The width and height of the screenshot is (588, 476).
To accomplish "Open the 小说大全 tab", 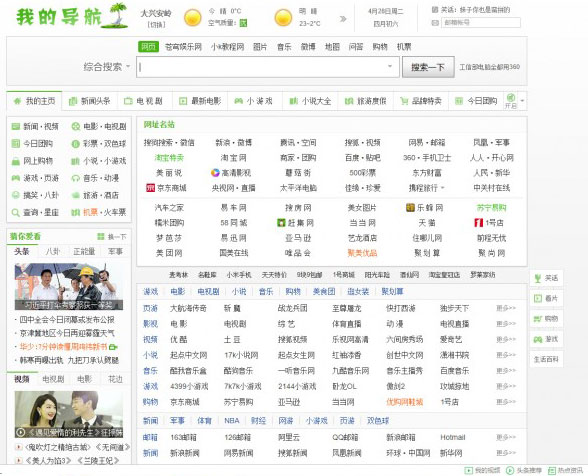I will pos(310,101).
